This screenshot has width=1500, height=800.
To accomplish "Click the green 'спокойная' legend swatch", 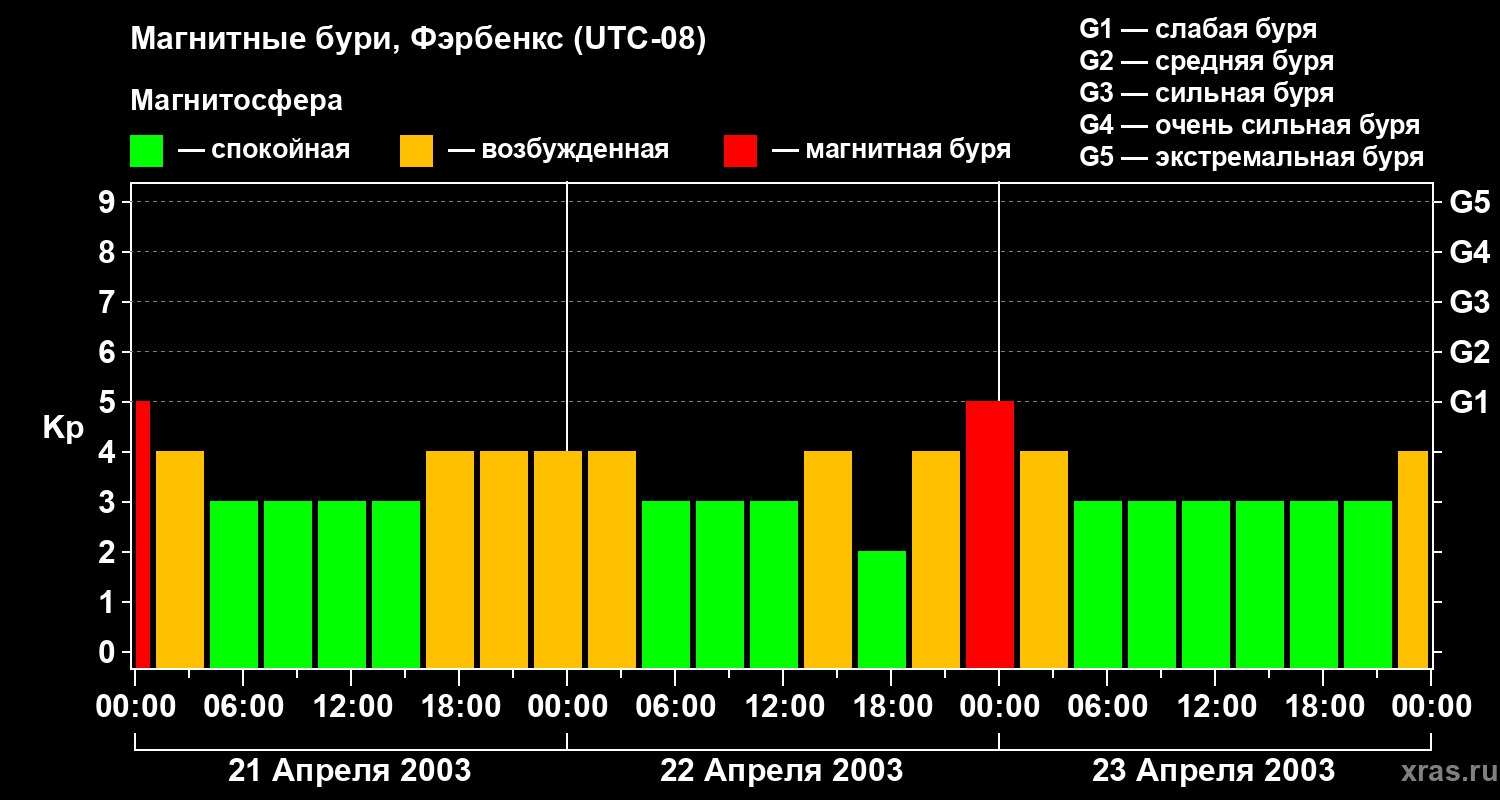I will click(x=146, y=151).
